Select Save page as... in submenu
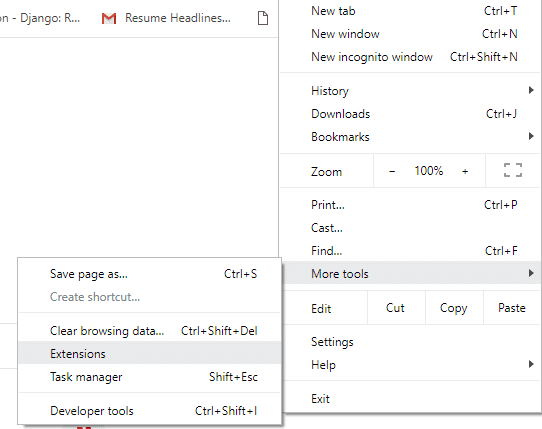This screenshot has height=429, width=542. 150,274
